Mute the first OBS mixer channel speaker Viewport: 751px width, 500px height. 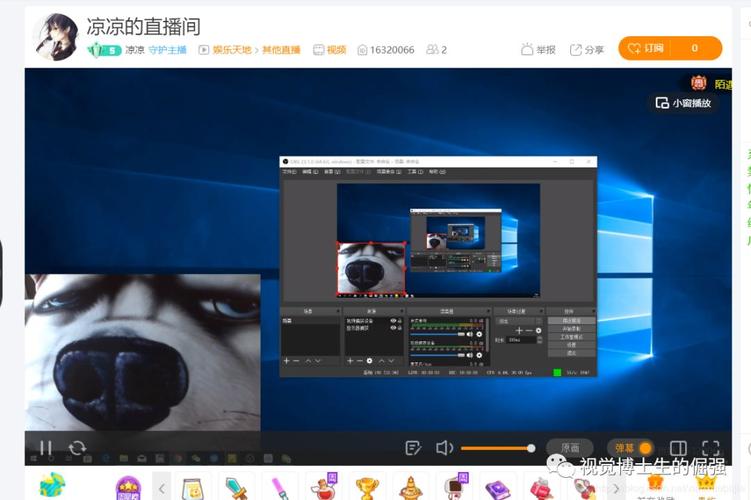(x=470, y=334)
